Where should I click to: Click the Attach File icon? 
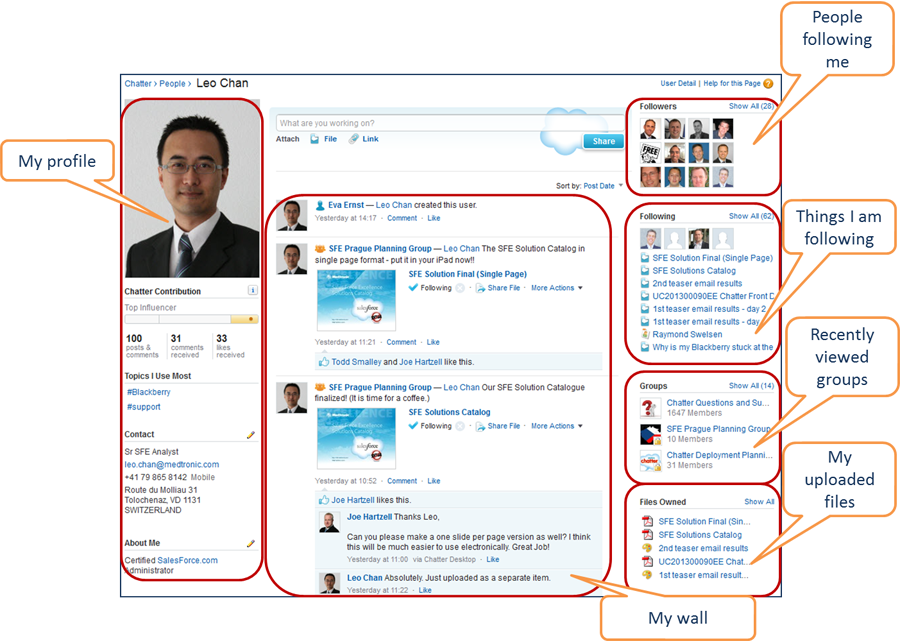point(315,139)
